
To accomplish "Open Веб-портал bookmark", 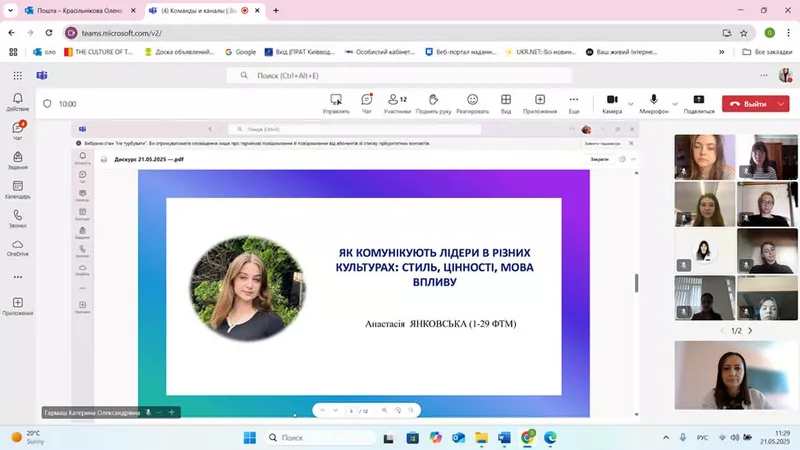I will pos(461,52).
